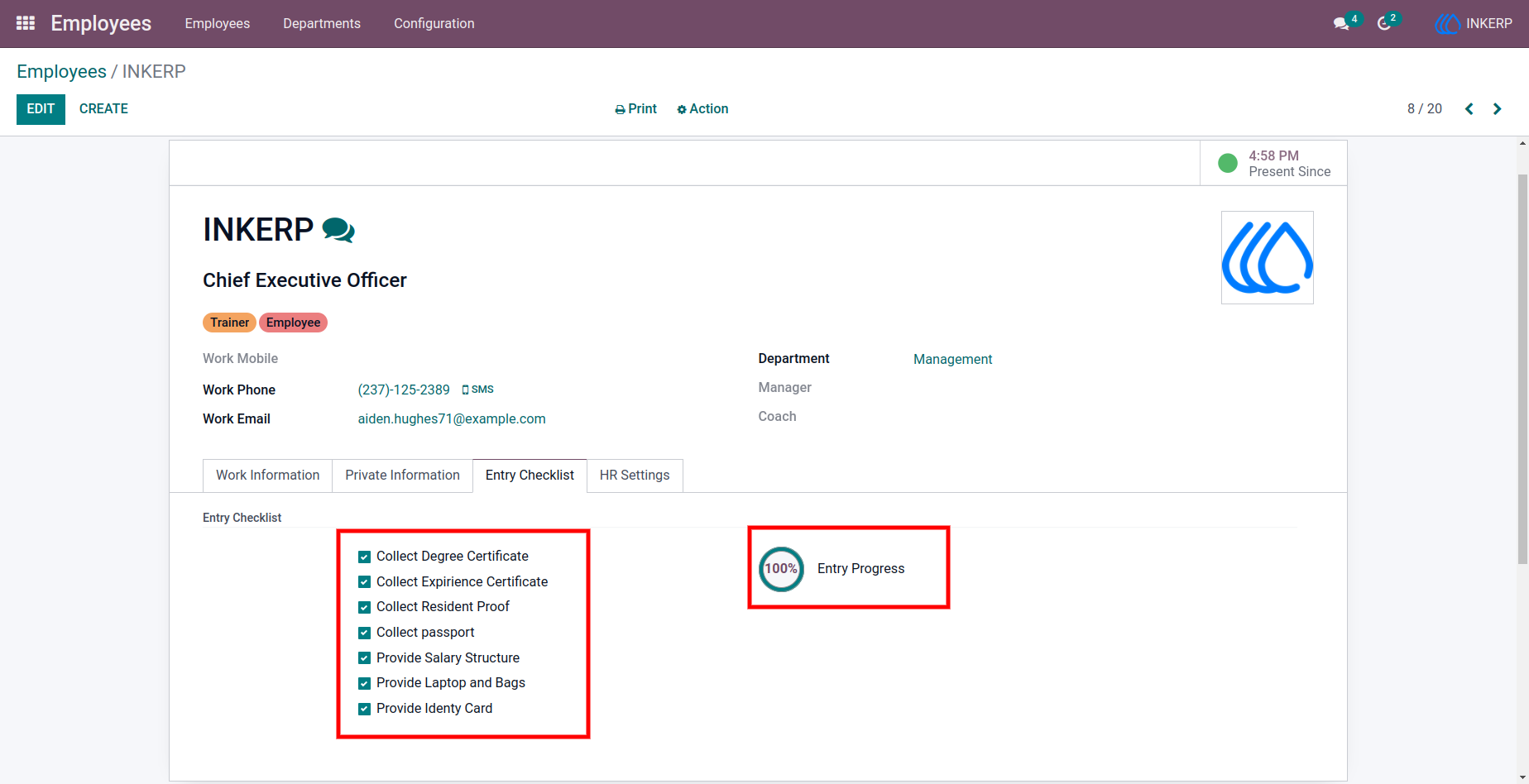This screenshot has width=1529, height=784.
Task: Click the chat bubbles icon beside INKERP name
Action: [x=338, y=230]
